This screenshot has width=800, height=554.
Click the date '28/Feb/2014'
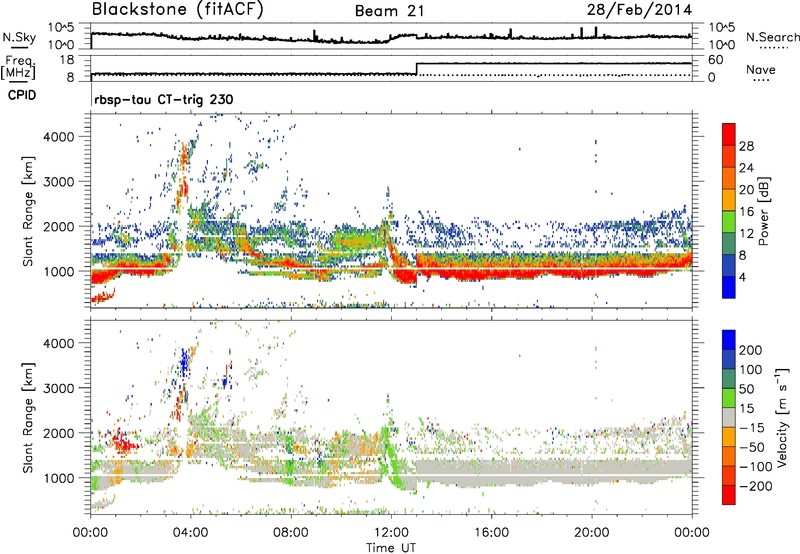click(639, 10)
